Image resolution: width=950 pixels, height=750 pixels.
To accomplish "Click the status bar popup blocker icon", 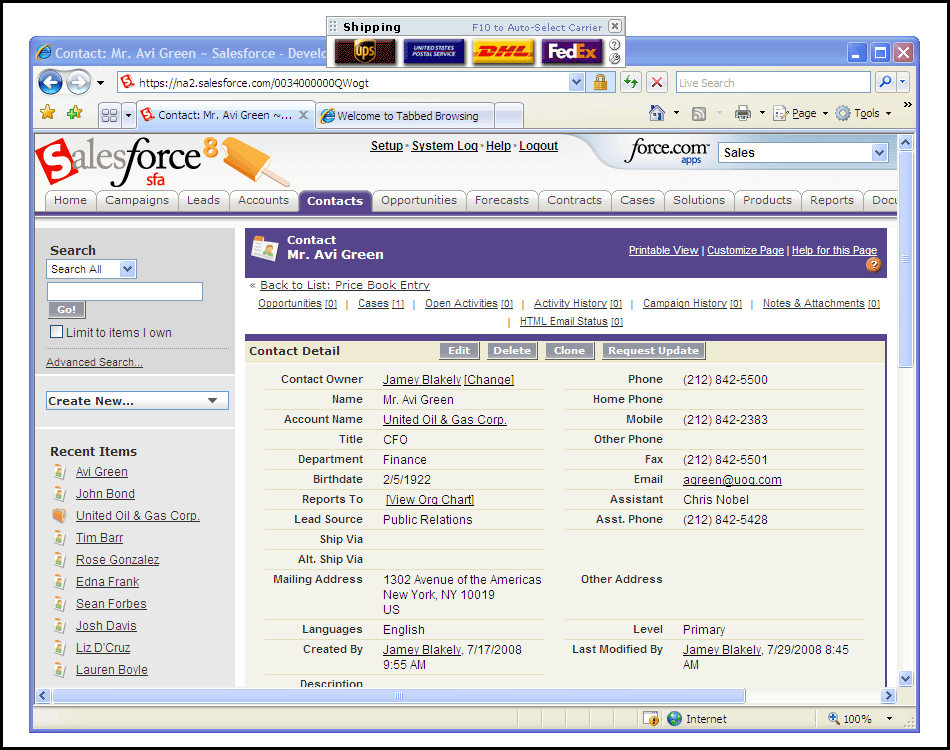I will pos(651,718).
